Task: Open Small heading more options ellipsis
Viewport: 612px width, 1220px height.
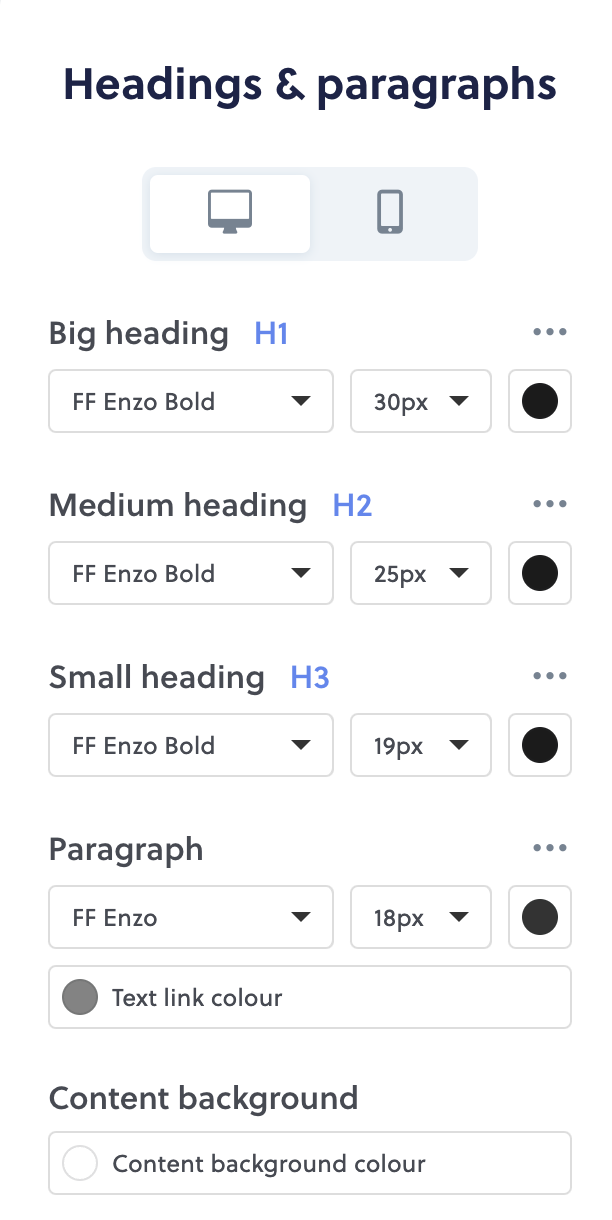Action: point(550,676)
